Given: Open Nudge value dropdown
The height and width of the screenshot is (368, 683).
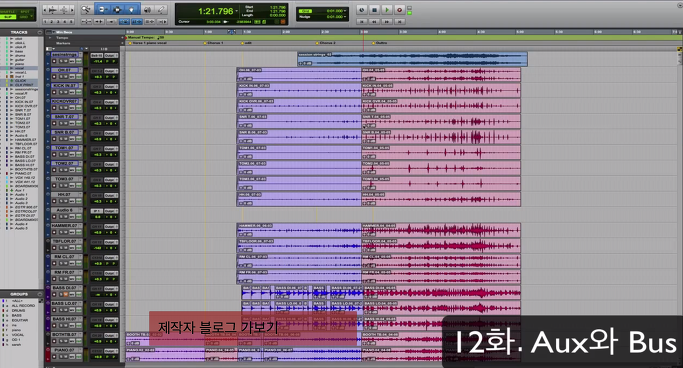Looking at the screenshot, I should 345,17.
